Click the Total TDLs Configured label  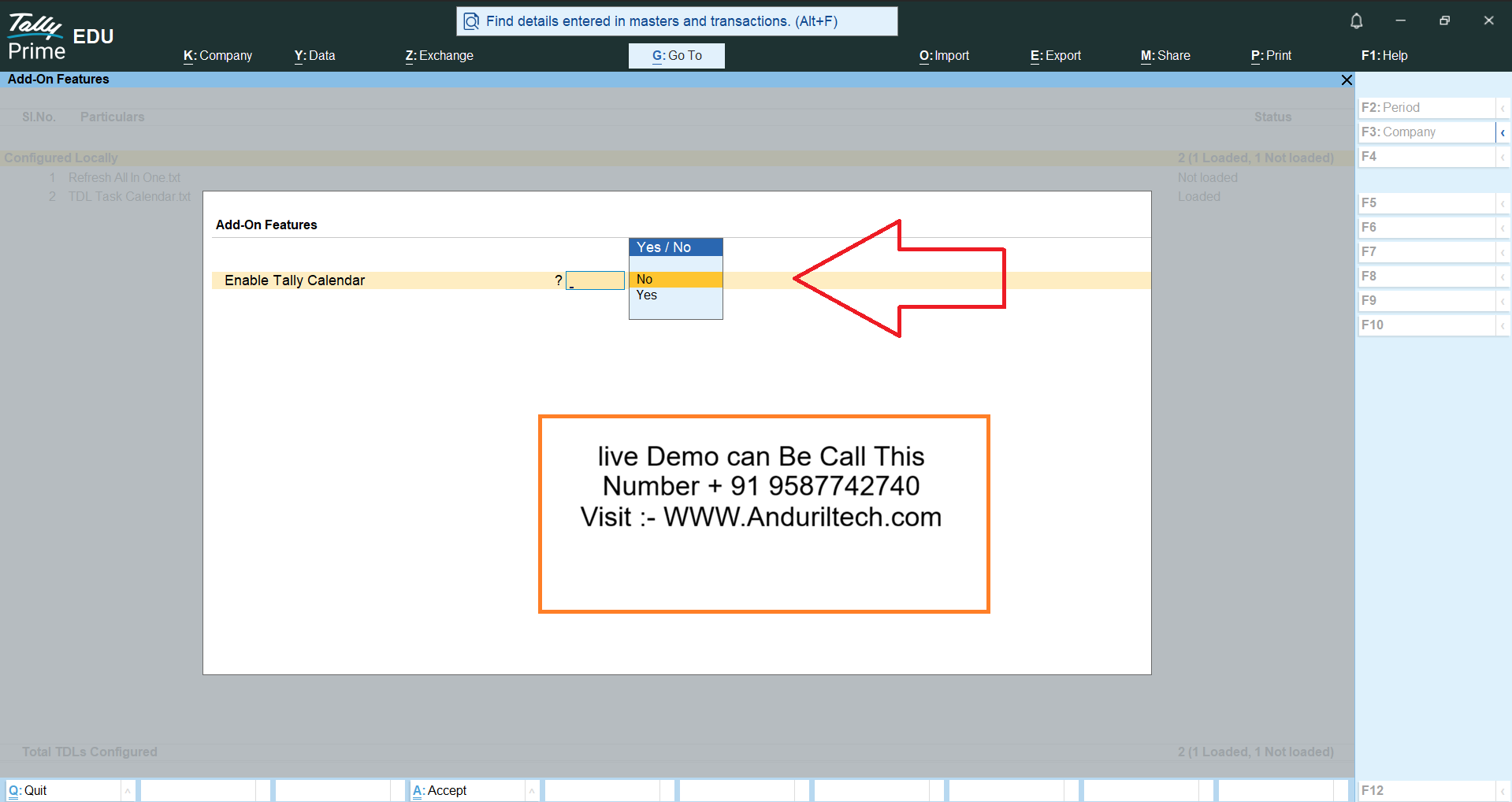click(89, 752)
